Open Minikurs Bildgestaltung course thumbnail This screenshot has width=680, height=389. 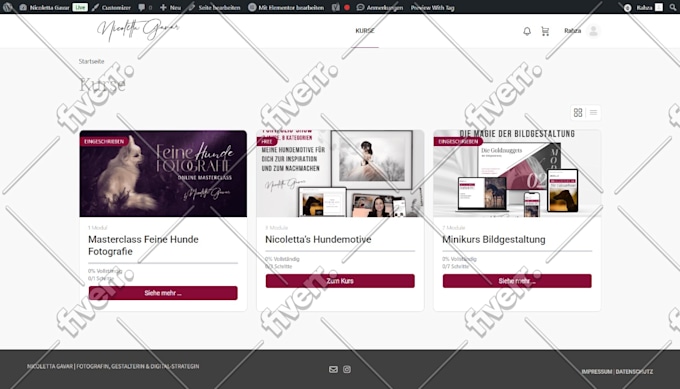tap(517, 173)
